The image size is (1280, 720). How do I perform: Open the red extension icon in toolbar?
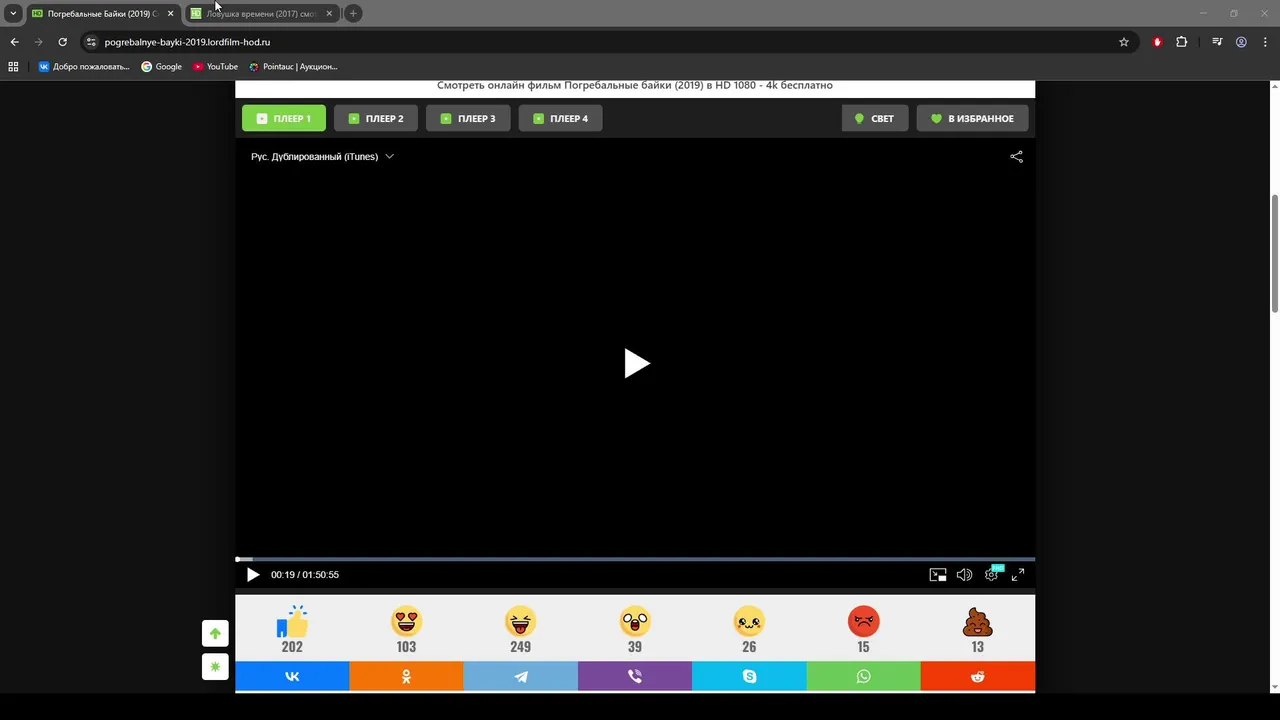pyautogui.click(x=1158, y=42)
